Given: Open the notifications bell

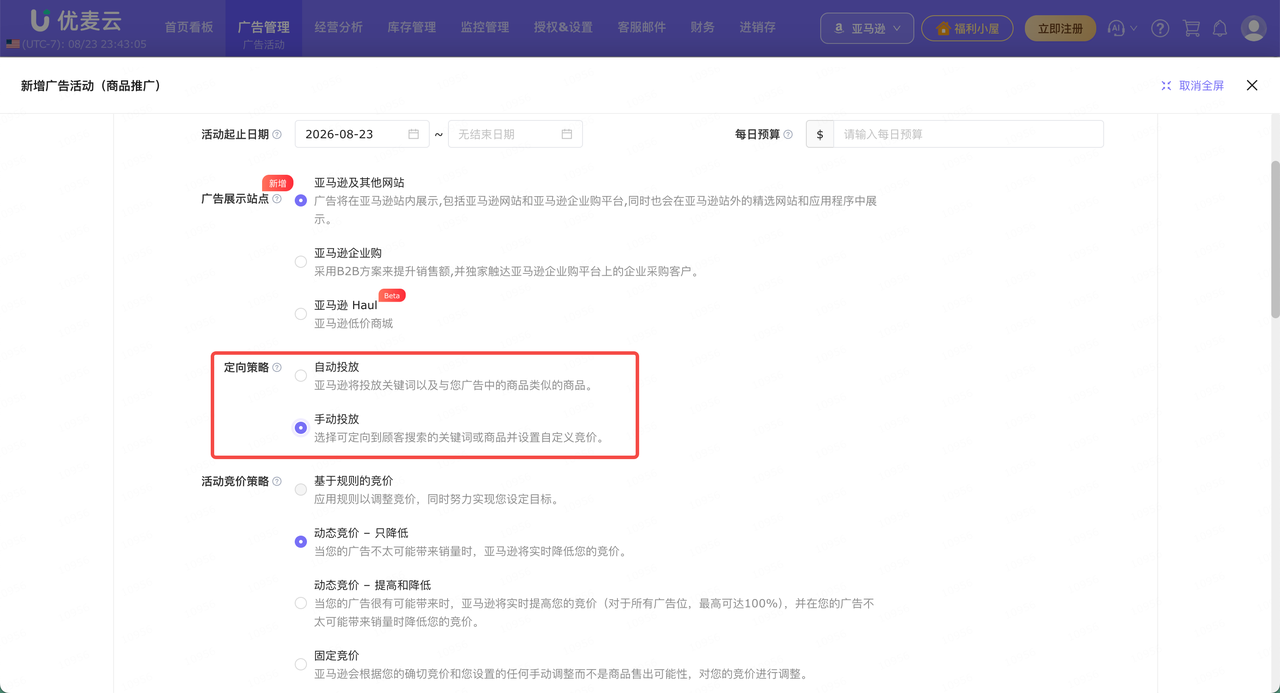Looking at the screenshot, I should [1220, 28].
